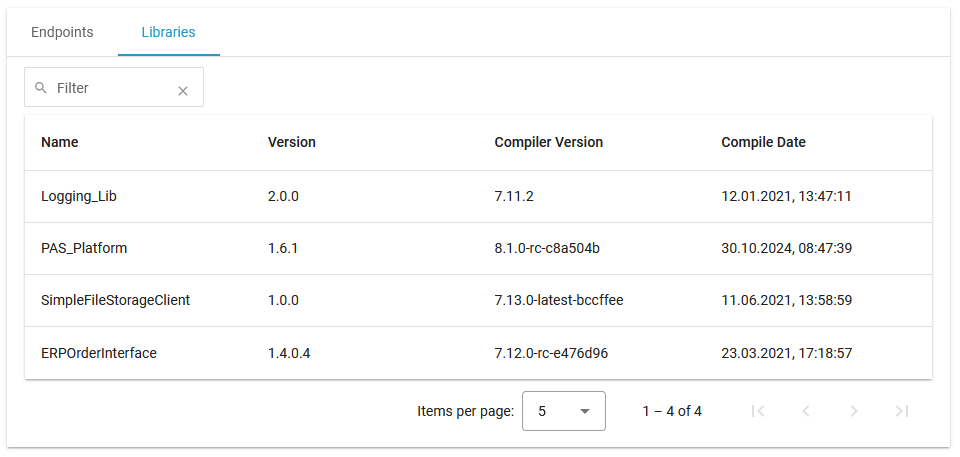Switch to the Endpoints tab
Image resolution: width=960 pixels, height=457 pixels.
pos(62,32)
